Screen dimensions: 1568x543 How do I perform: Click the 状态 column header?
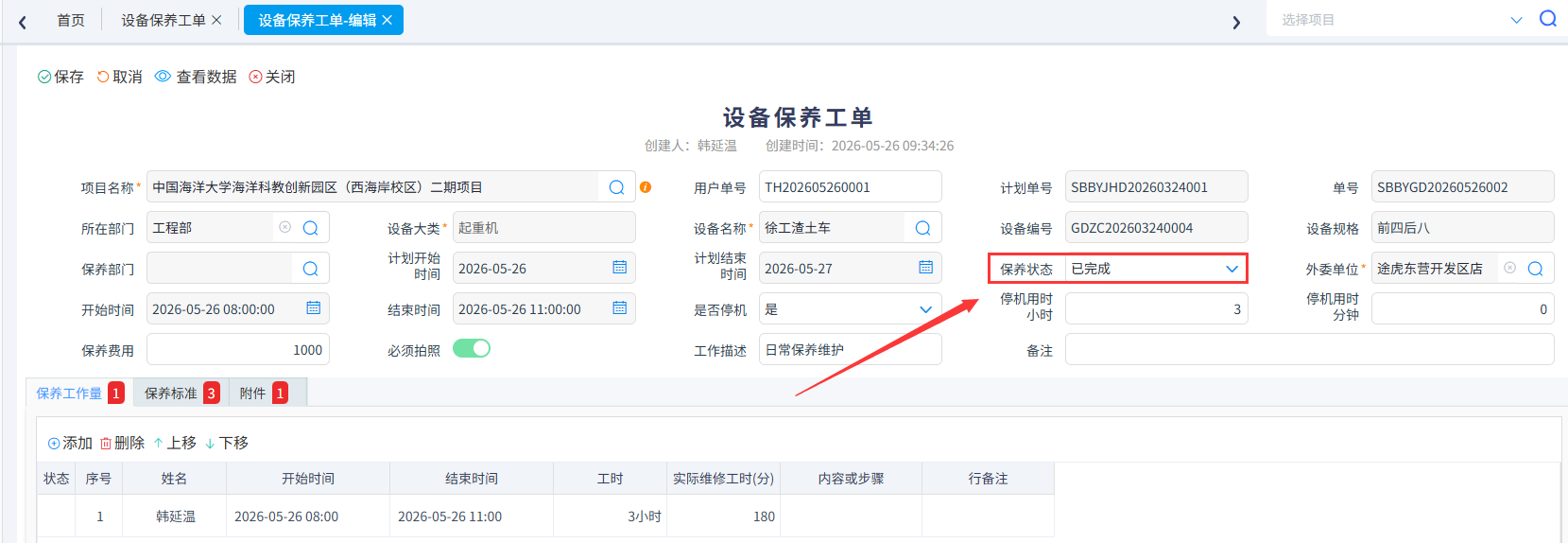pos(57,479)
